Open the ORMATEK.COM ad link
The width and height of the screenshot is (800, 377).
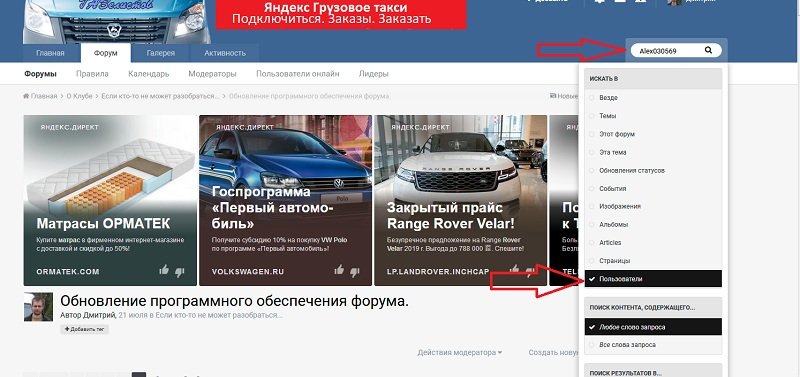[x=68, y=271]
